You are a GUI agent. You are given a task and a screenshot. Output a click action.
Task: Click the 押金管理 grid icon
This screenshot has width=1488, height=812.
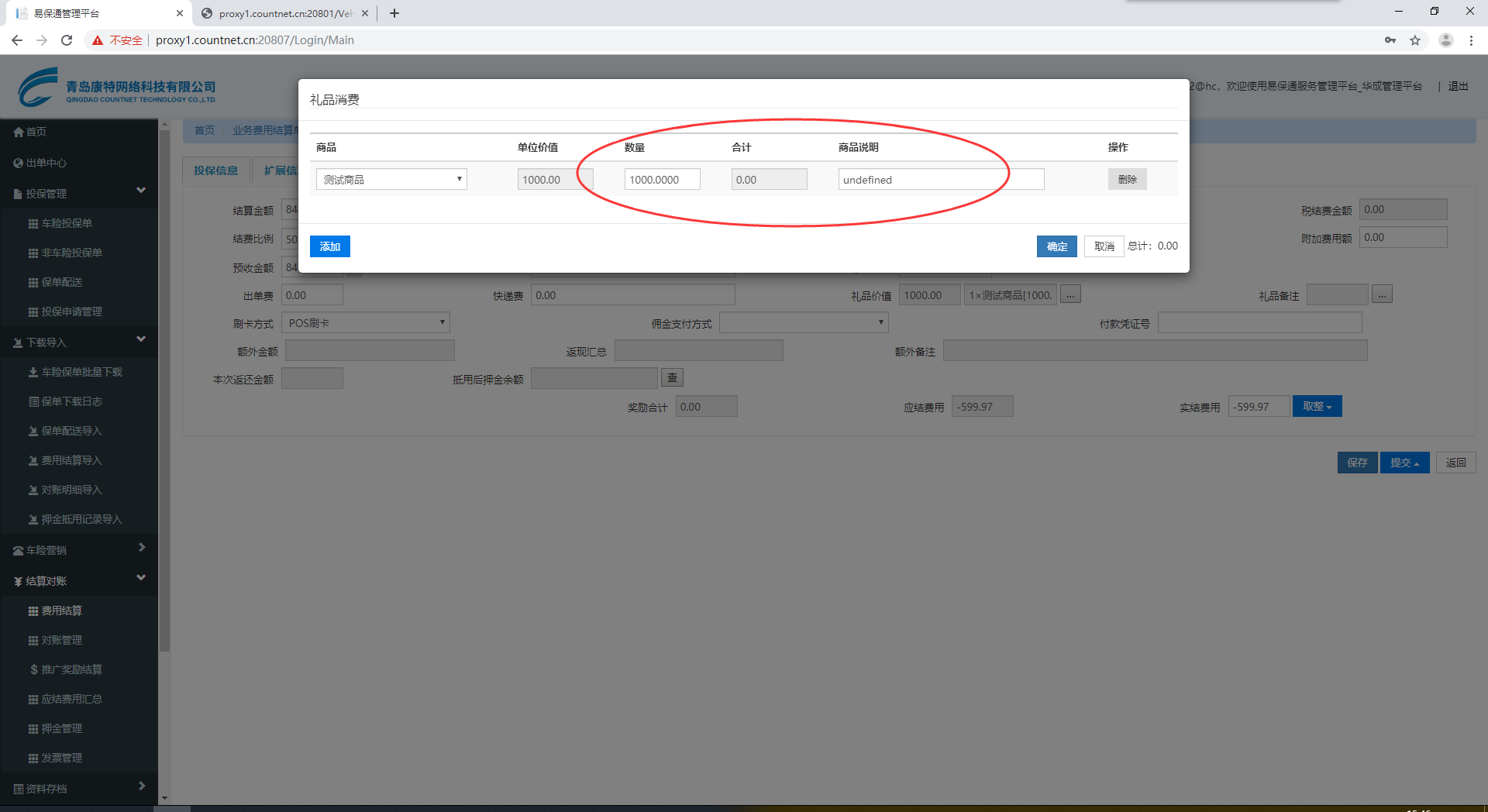33,728
